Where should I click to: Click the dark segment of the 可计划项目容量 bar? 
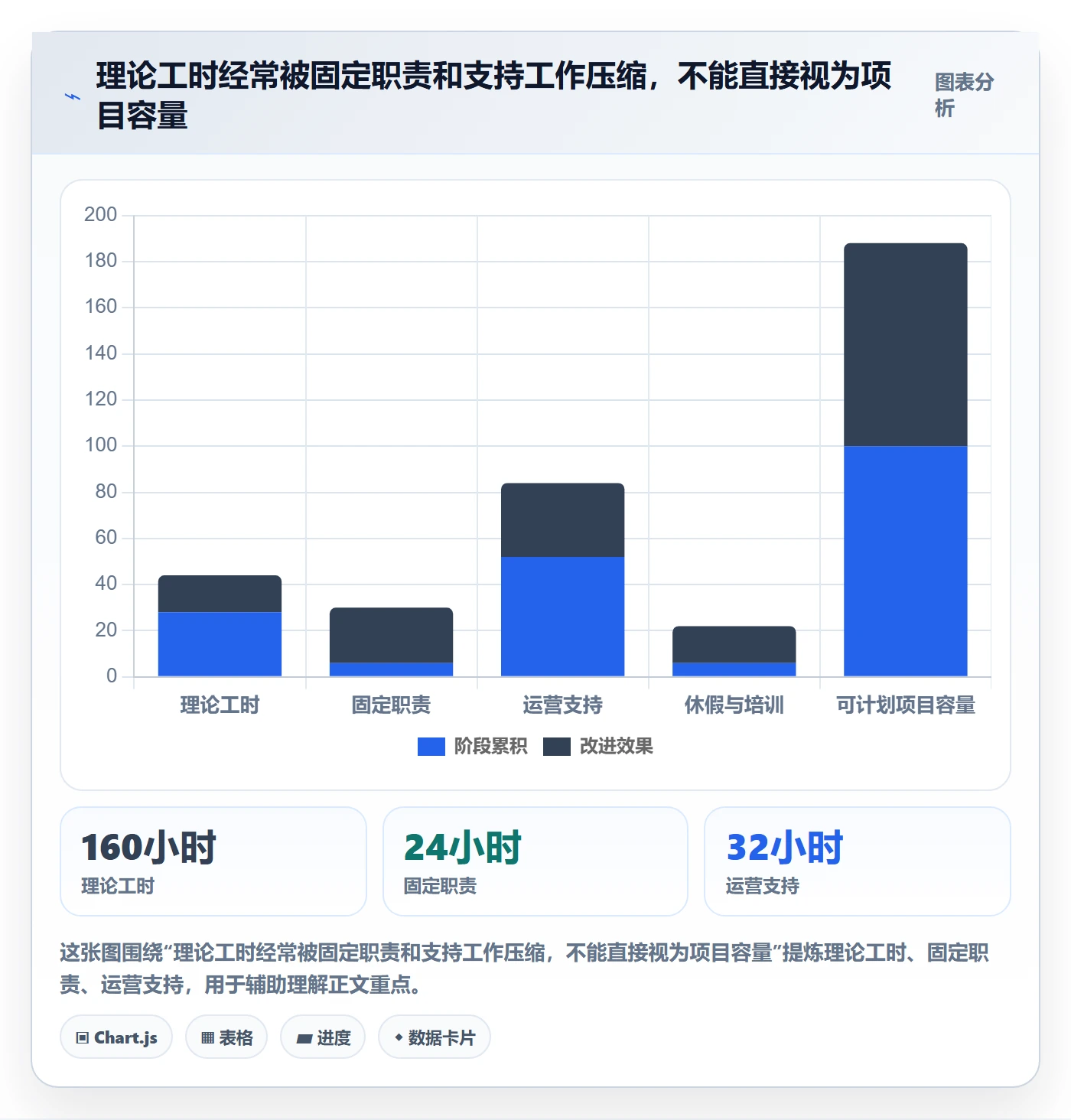(x=906, y=344)
